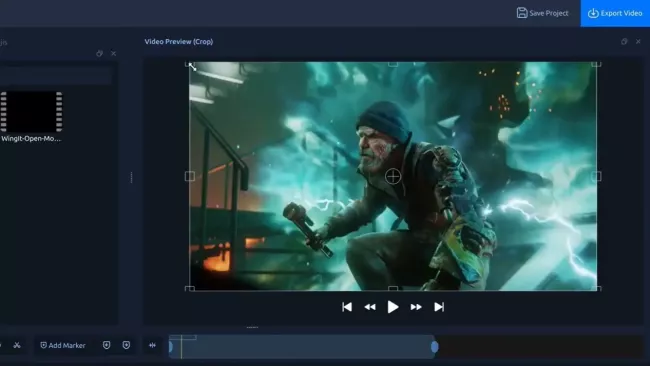
Task: Click the Export Video button
Action: (615, 13)
